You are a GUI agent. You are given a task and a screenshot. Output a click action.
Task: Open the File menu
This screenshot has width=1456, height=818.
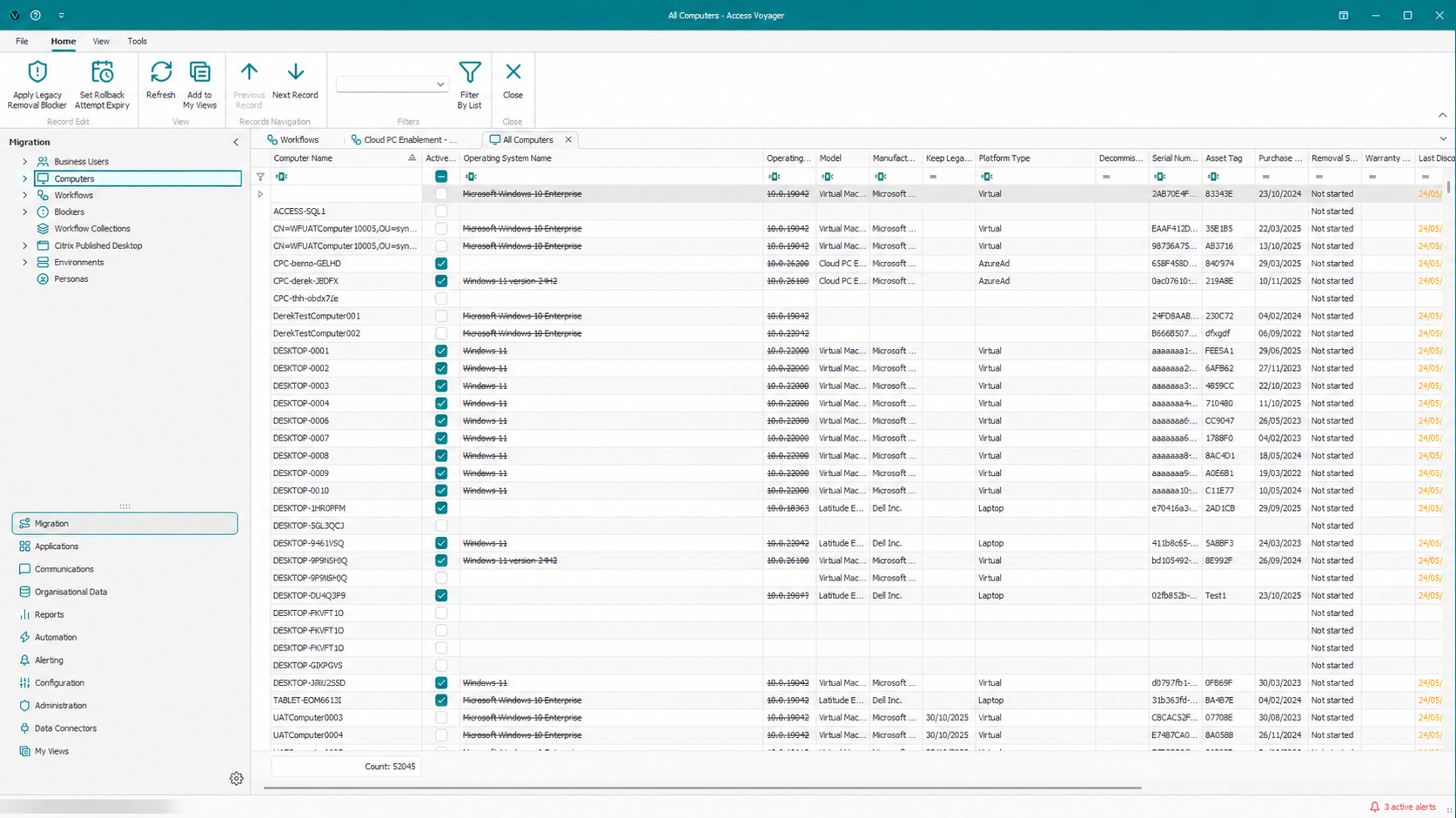22,41
